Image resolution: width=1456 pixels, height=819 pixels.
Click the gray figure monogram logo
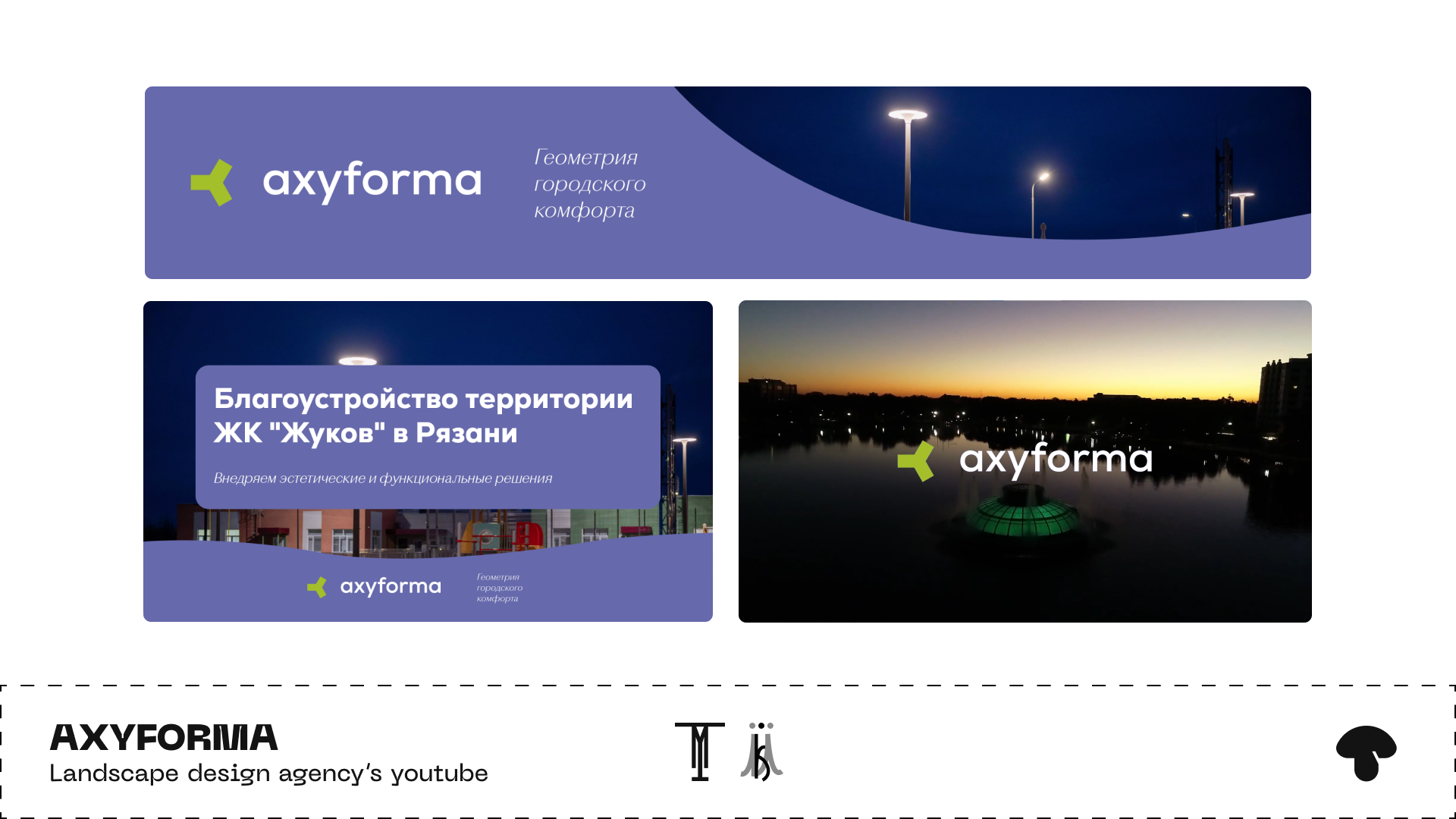pos(761,752)
